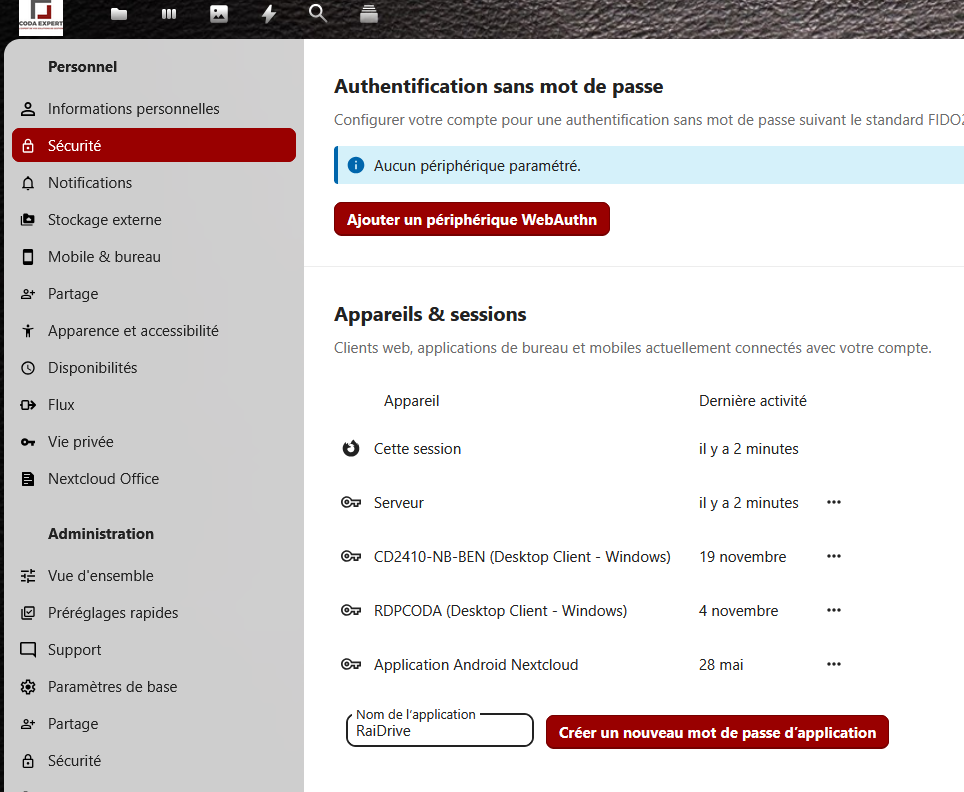Open options menu for Serveur device
This screenshot has width=964, height=792.
(834, 502)
